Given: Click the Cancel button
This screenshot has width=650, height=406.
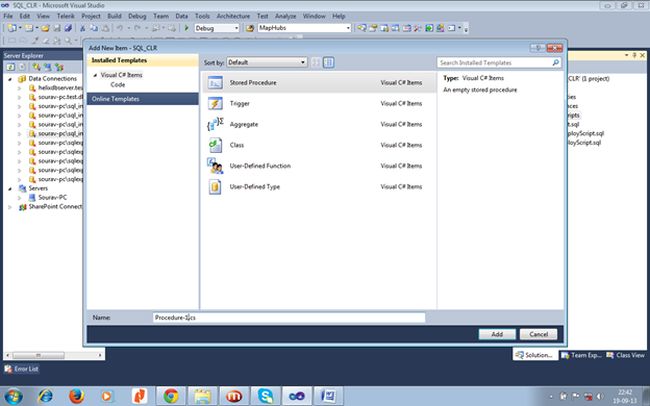Looking at the screenshot, I should (538, 334).
